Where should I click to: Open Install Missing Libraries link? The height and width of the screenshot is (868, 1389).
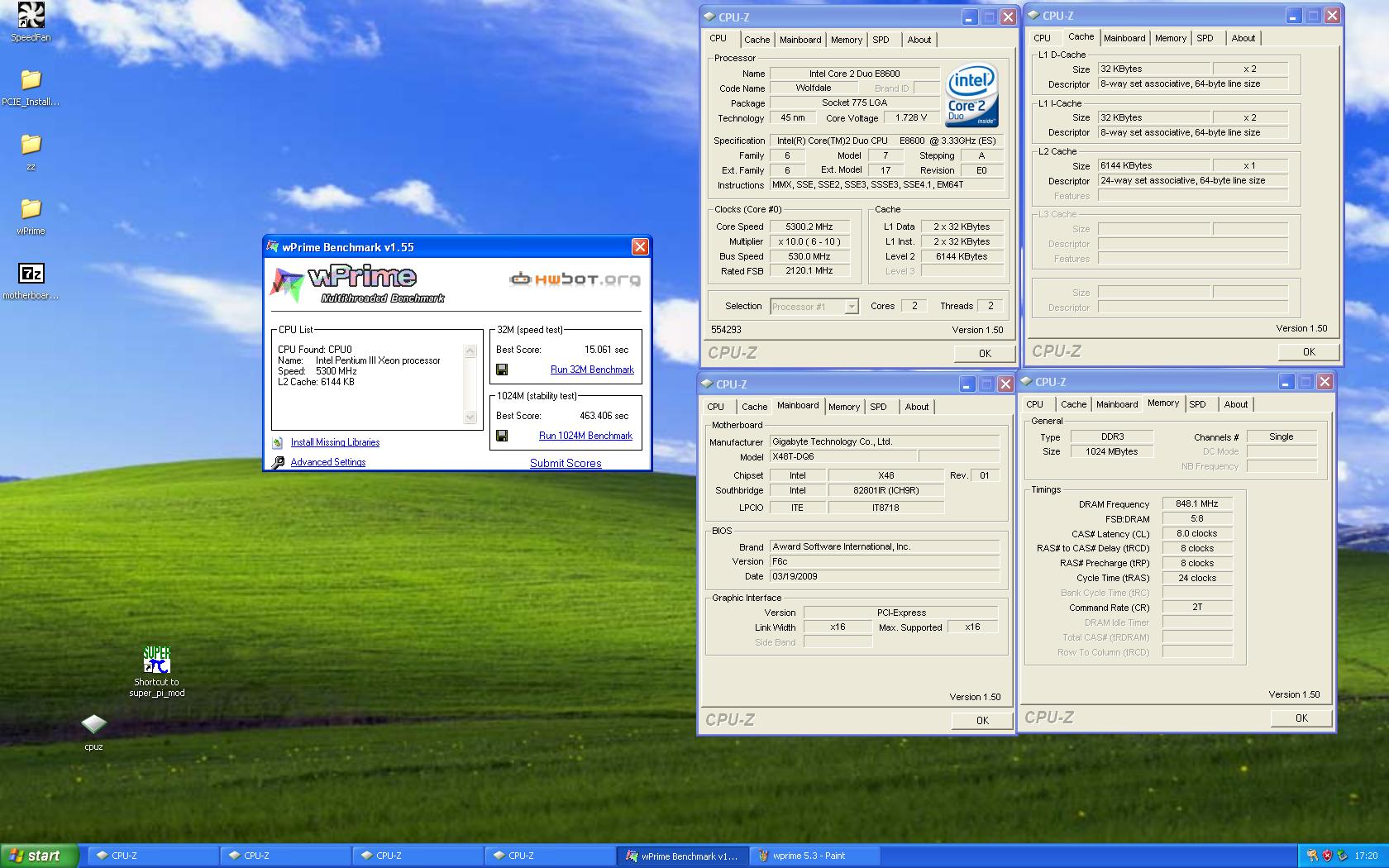pos(335,442)
